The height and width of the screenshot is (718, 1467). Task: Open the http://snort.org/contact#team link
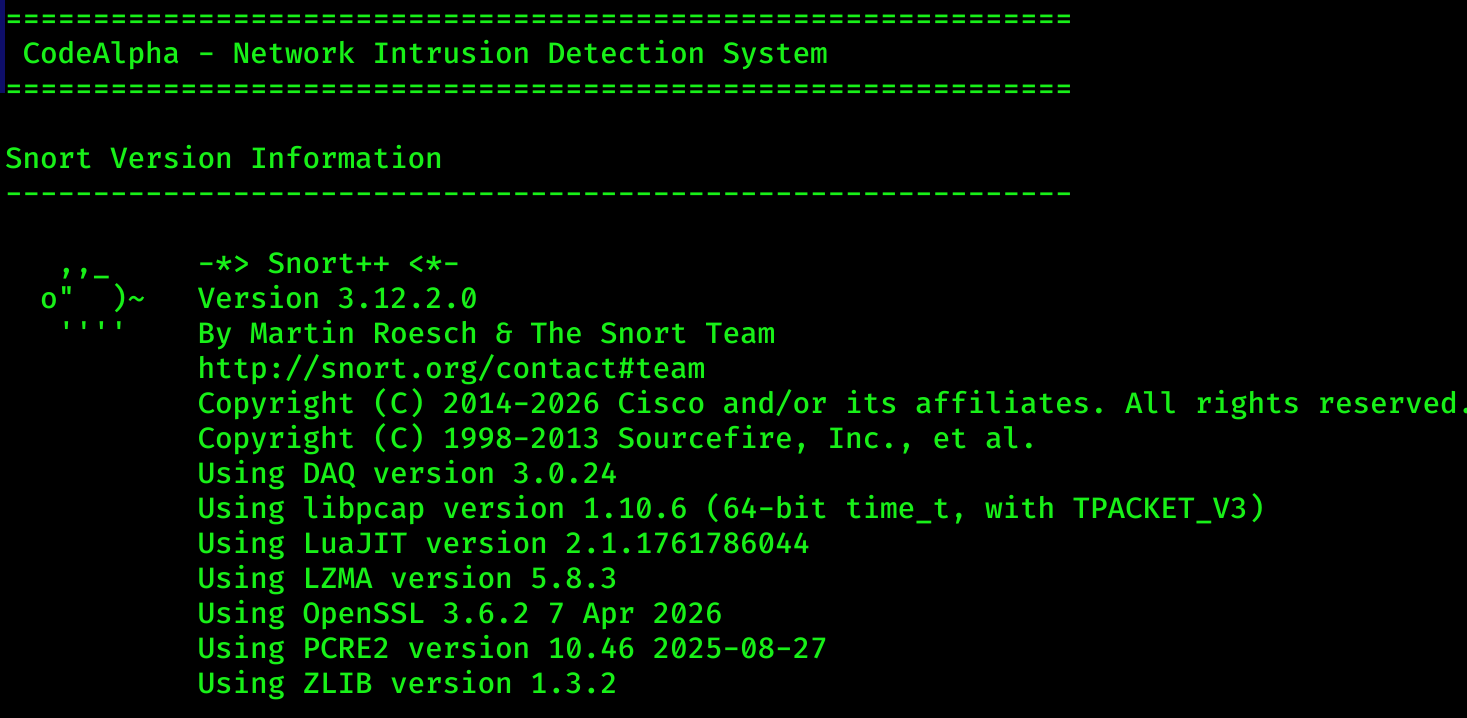point(451,368)
